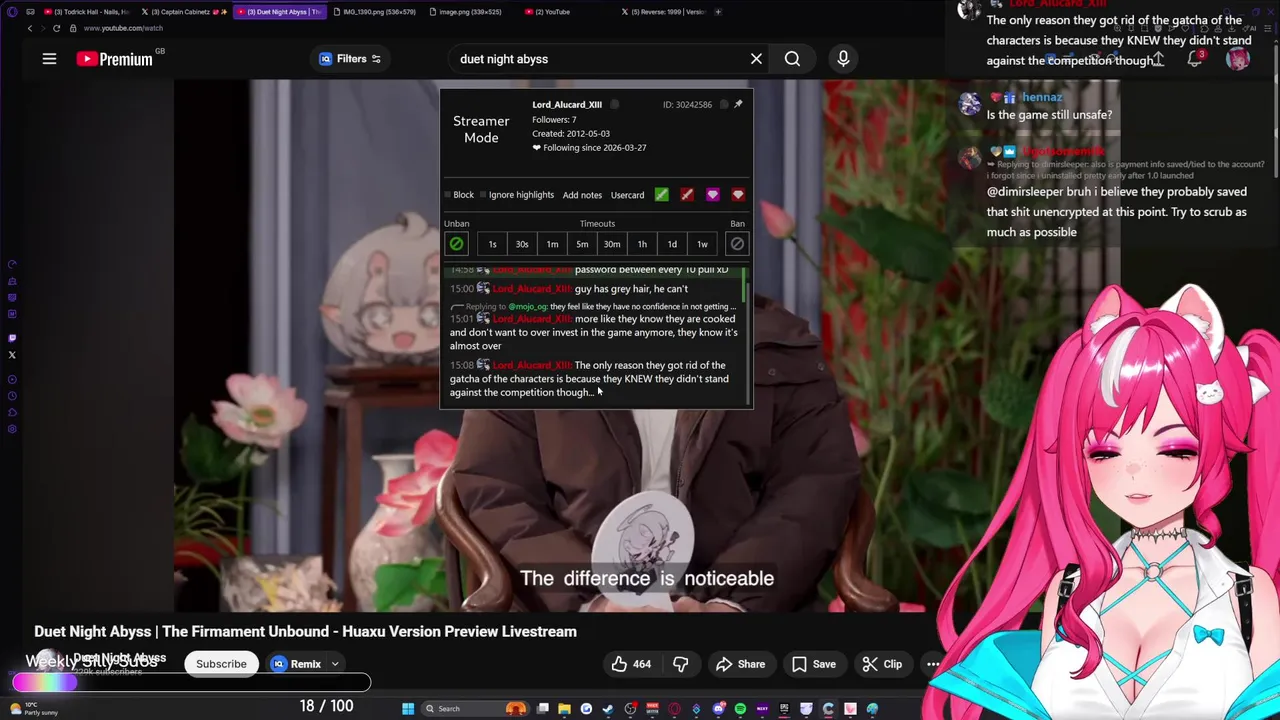This screenshot has height=720, width=1280.
Task: Click X icon in browser left sidebar
Action: pyautogui.click(x=12, y=355)
